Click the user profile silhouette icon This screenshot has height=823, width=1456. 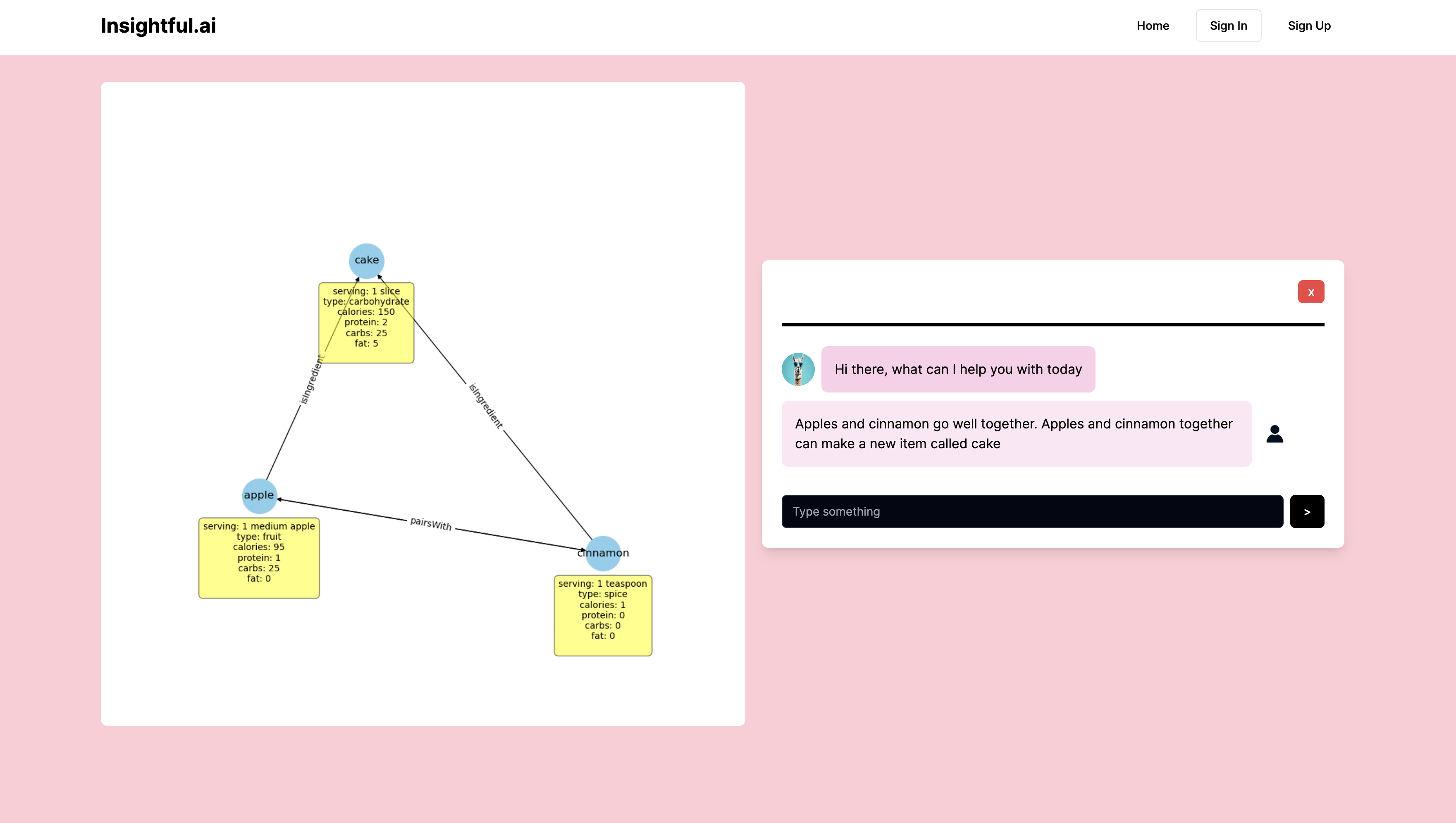point(1275,433)
